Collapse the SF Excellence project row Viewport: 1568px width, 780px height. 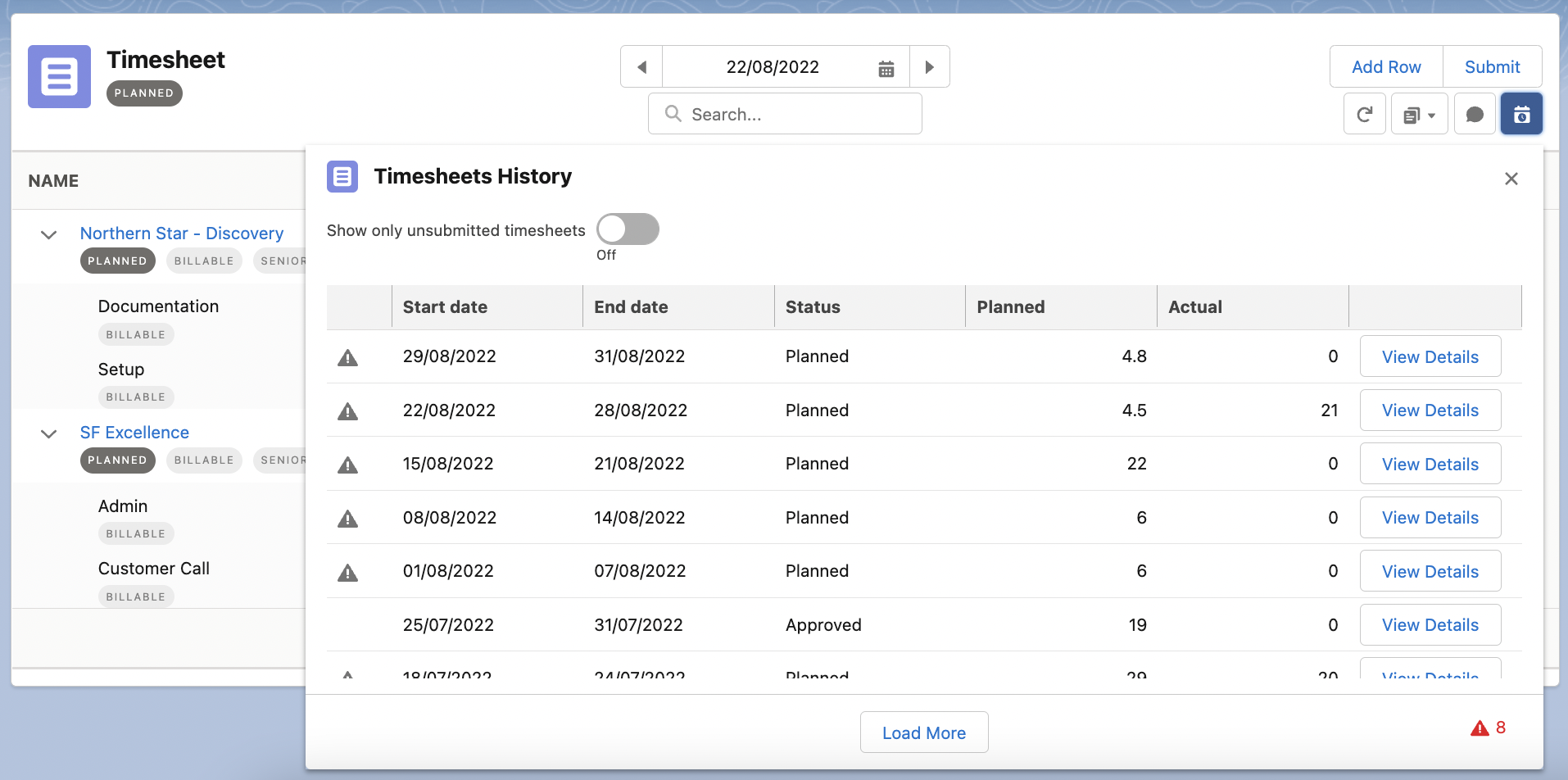click(x=49, y=433)
